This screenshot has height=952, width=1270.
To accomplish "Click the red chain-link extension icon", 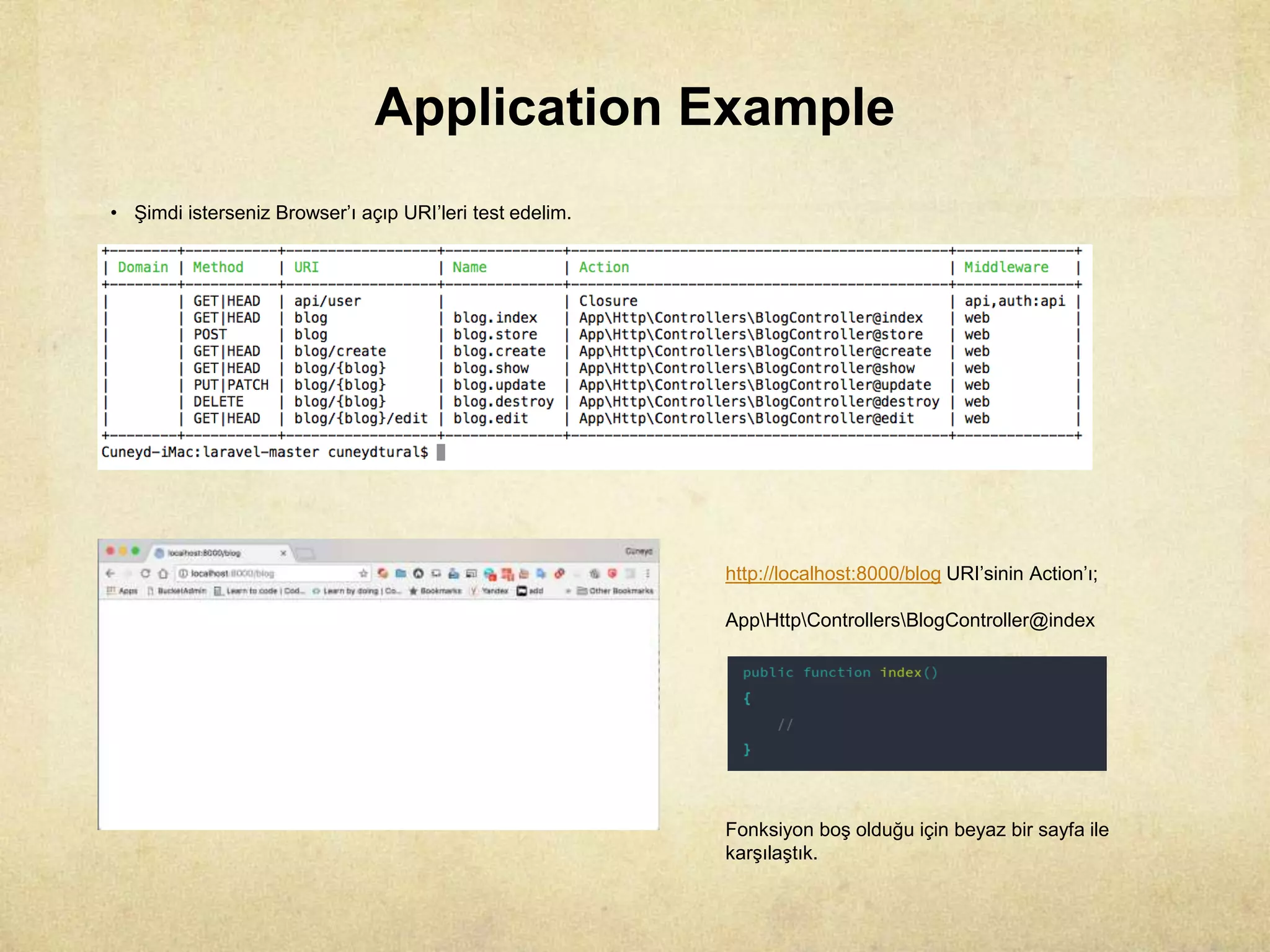I will pos(559,573).
